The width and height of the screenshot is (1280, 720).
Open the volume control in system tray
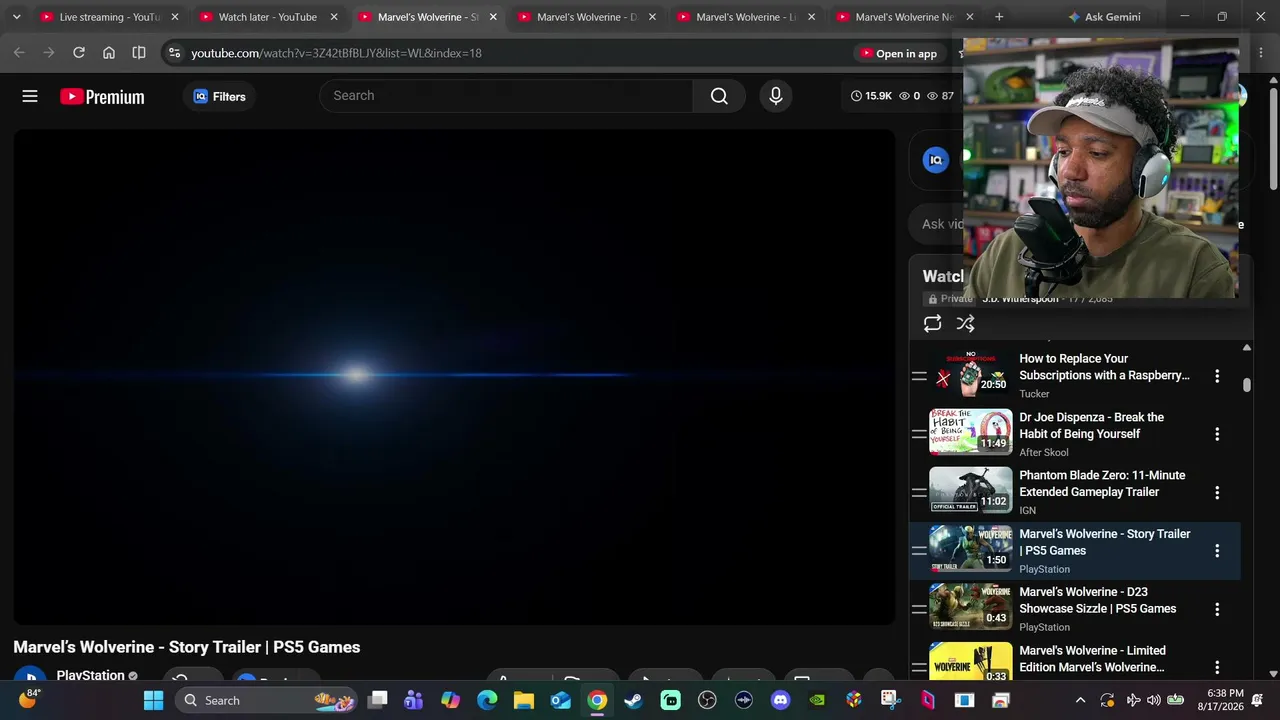coord(1154,700)
